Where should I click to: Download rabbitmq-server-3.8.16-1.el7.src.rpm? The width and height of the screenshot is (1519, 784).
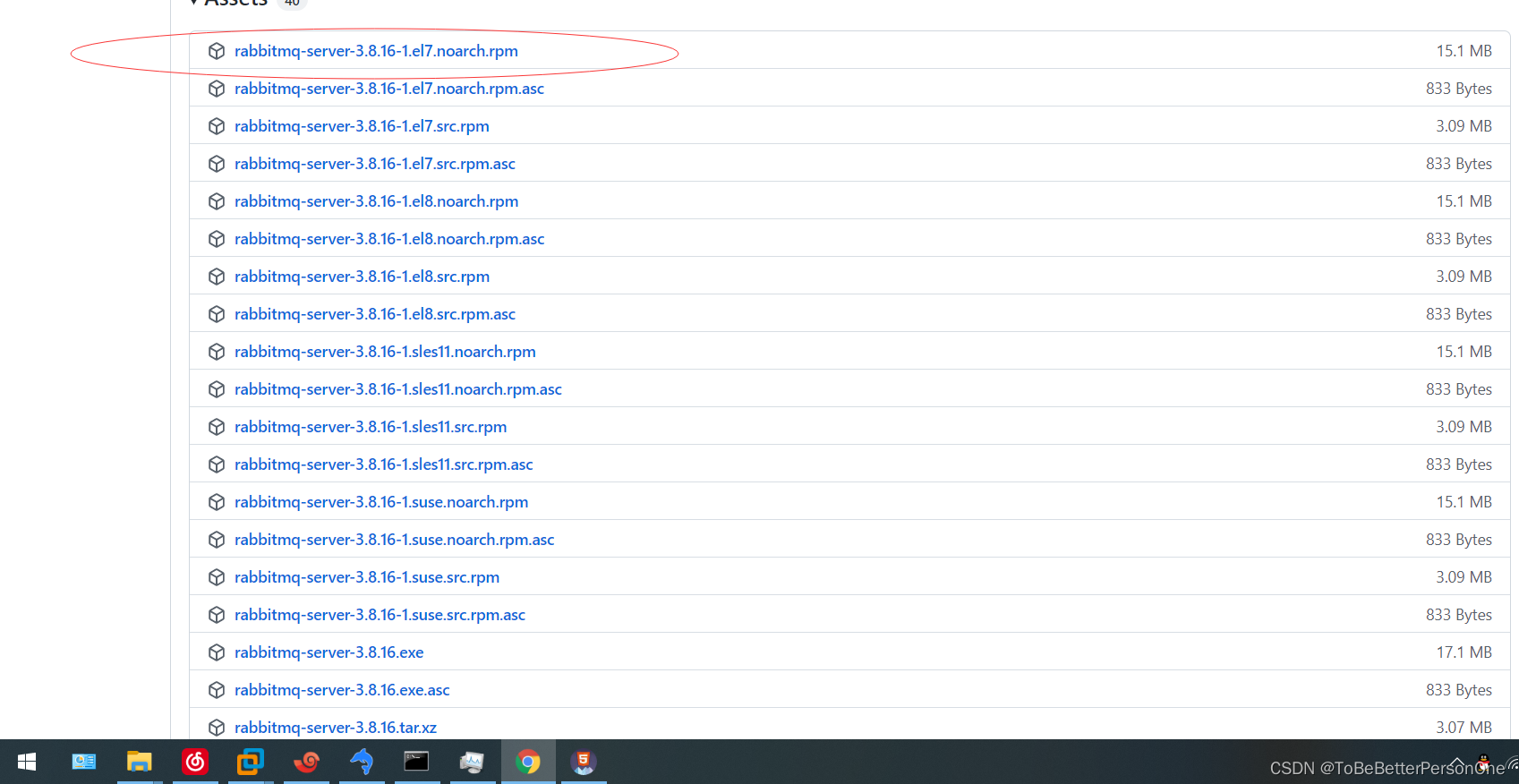click(362, 126)
